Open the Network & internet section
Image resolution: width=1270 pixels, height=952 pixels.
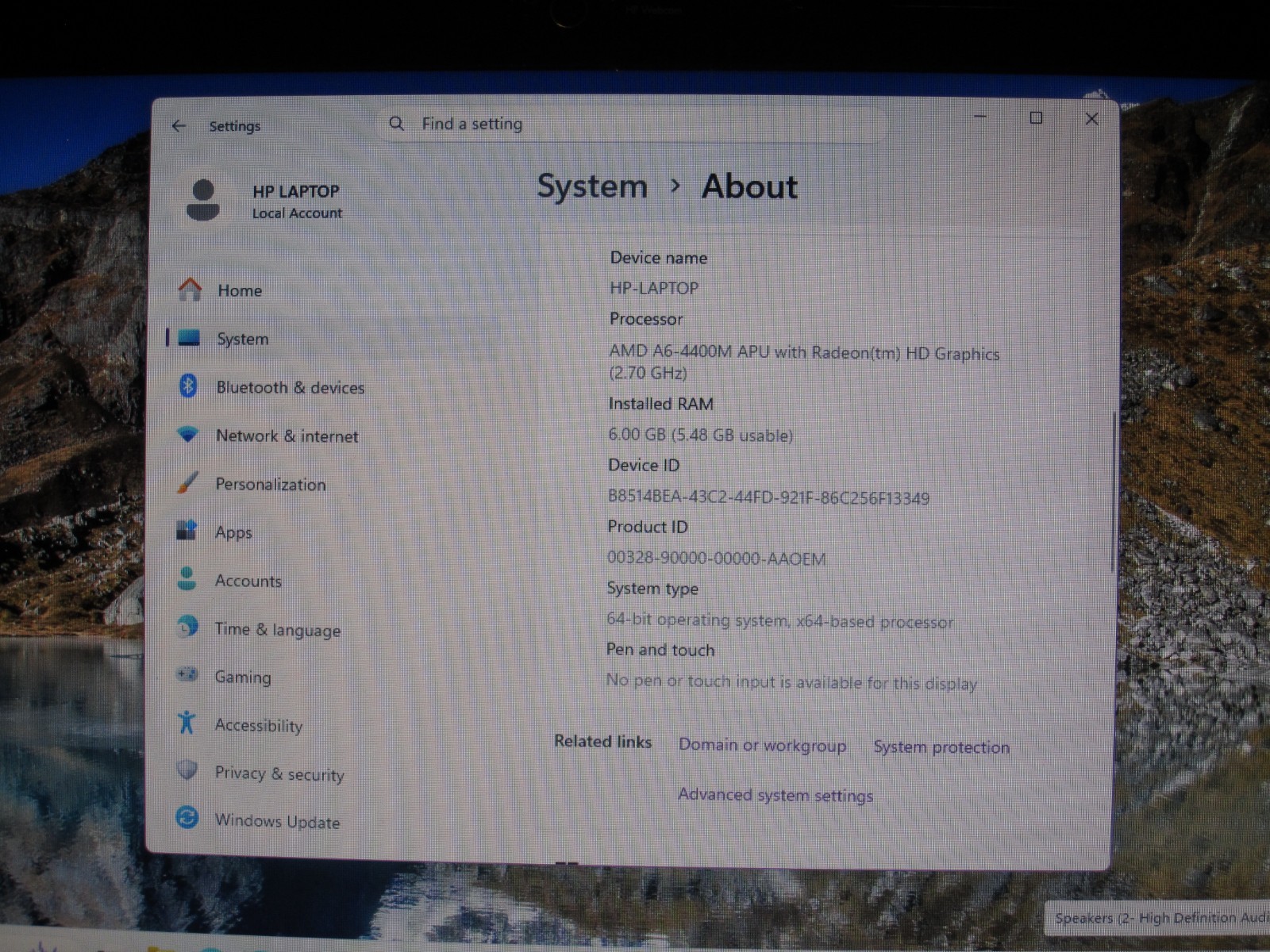tap(287, 436)
